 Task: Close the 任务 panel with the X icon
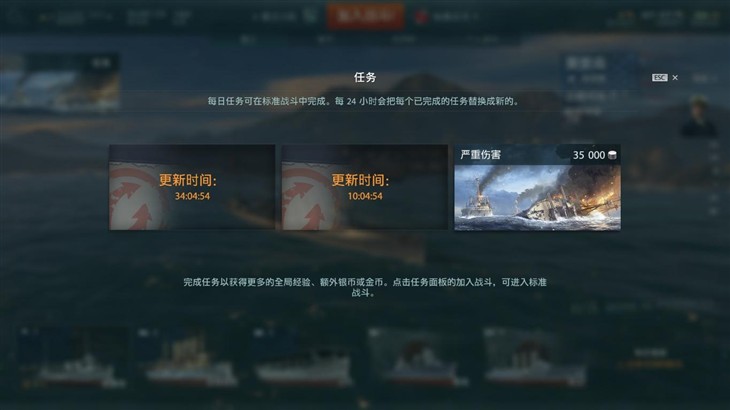click(675, 77)
